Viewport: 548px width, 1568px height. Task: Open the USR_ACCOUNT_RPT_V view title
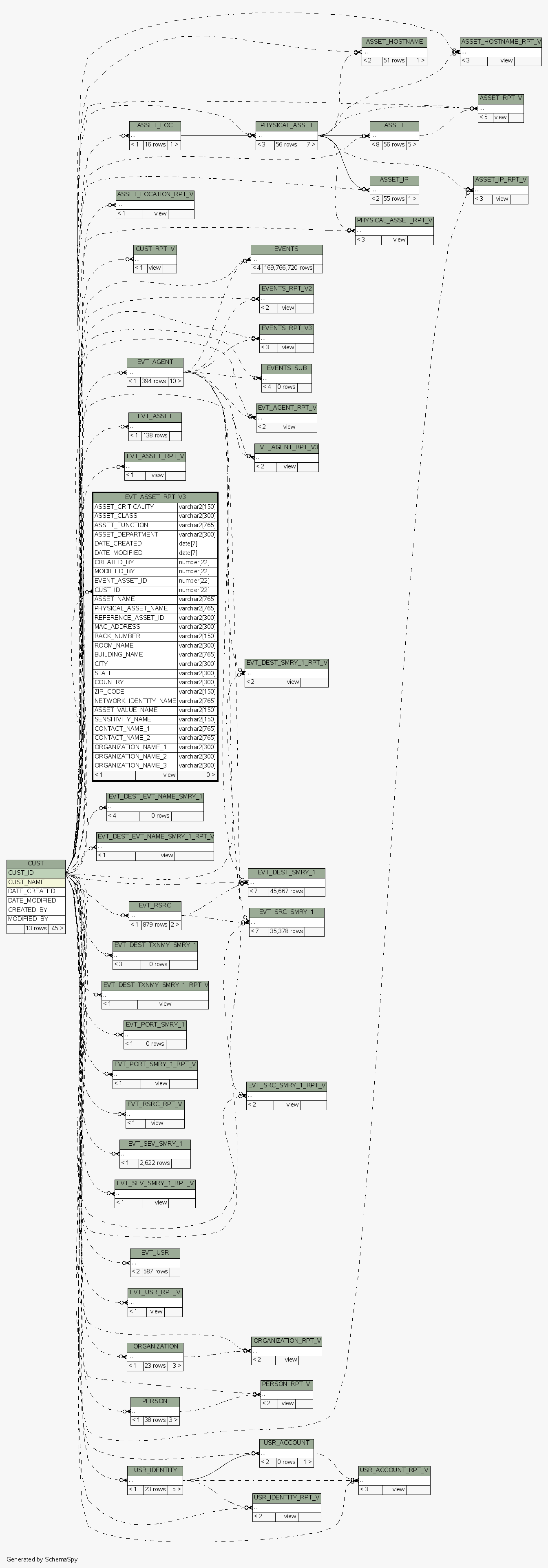(x=394, y=1470)
